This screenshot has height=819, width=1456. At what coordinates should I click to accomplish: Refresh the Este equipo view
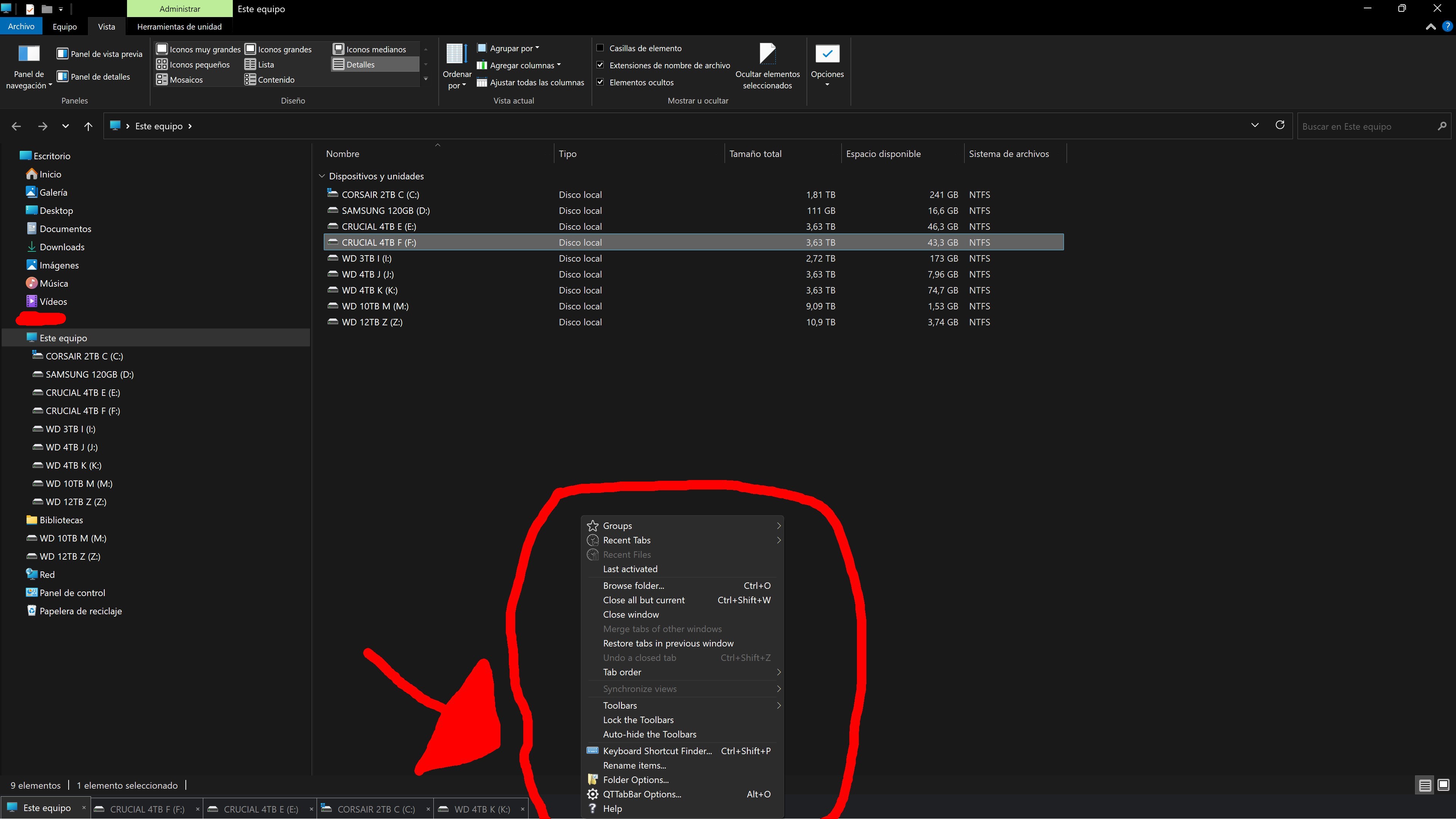pos(1280,125)
